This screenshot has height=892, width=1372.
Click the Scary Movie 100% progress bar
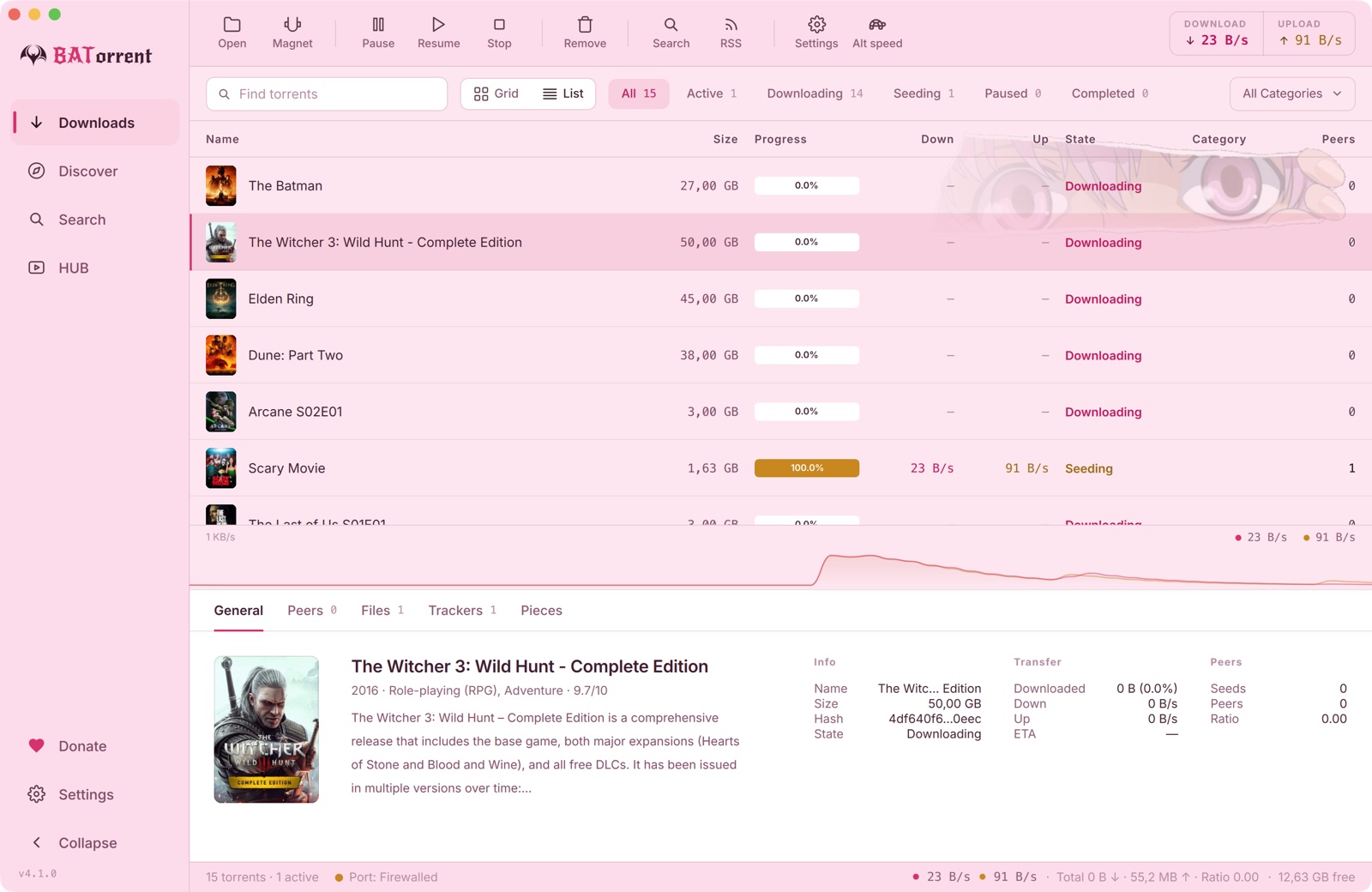806,468
